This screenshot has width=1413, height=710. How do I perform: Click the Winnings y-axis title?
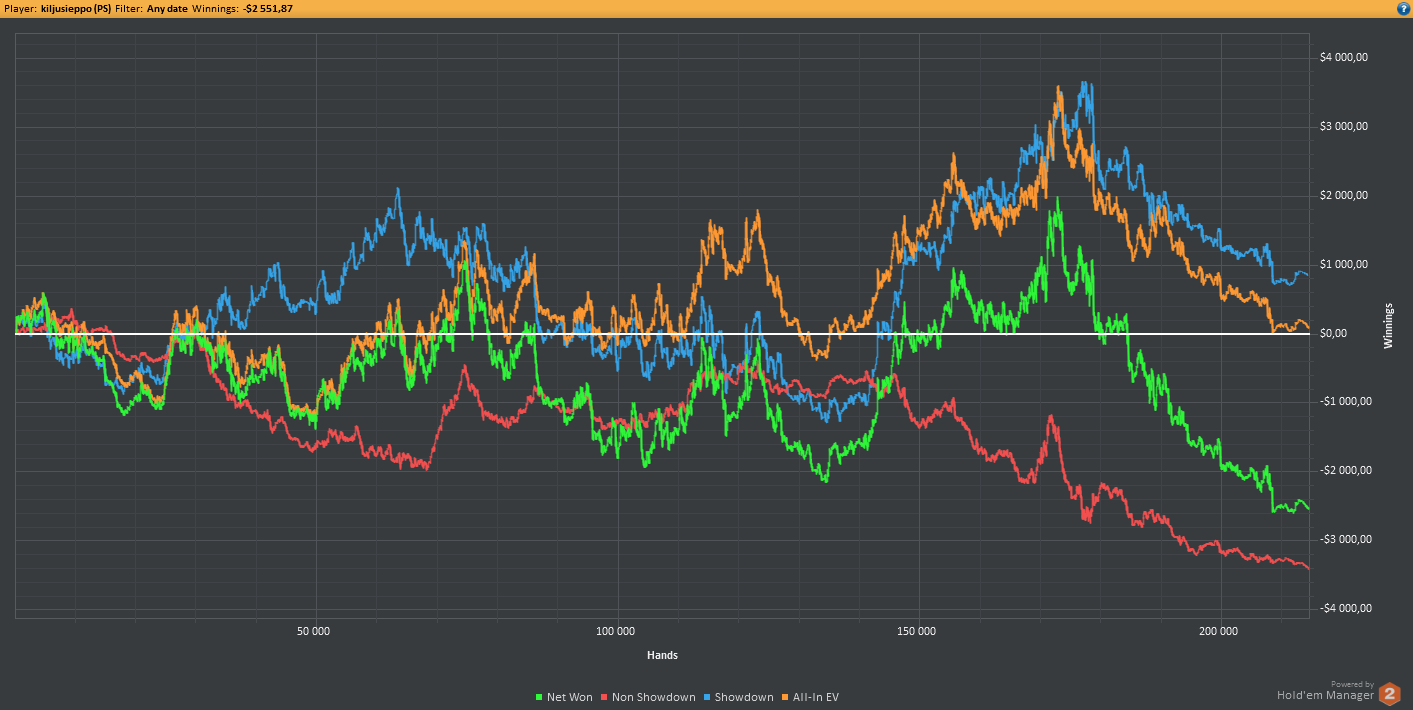(x=1388, y=326)
